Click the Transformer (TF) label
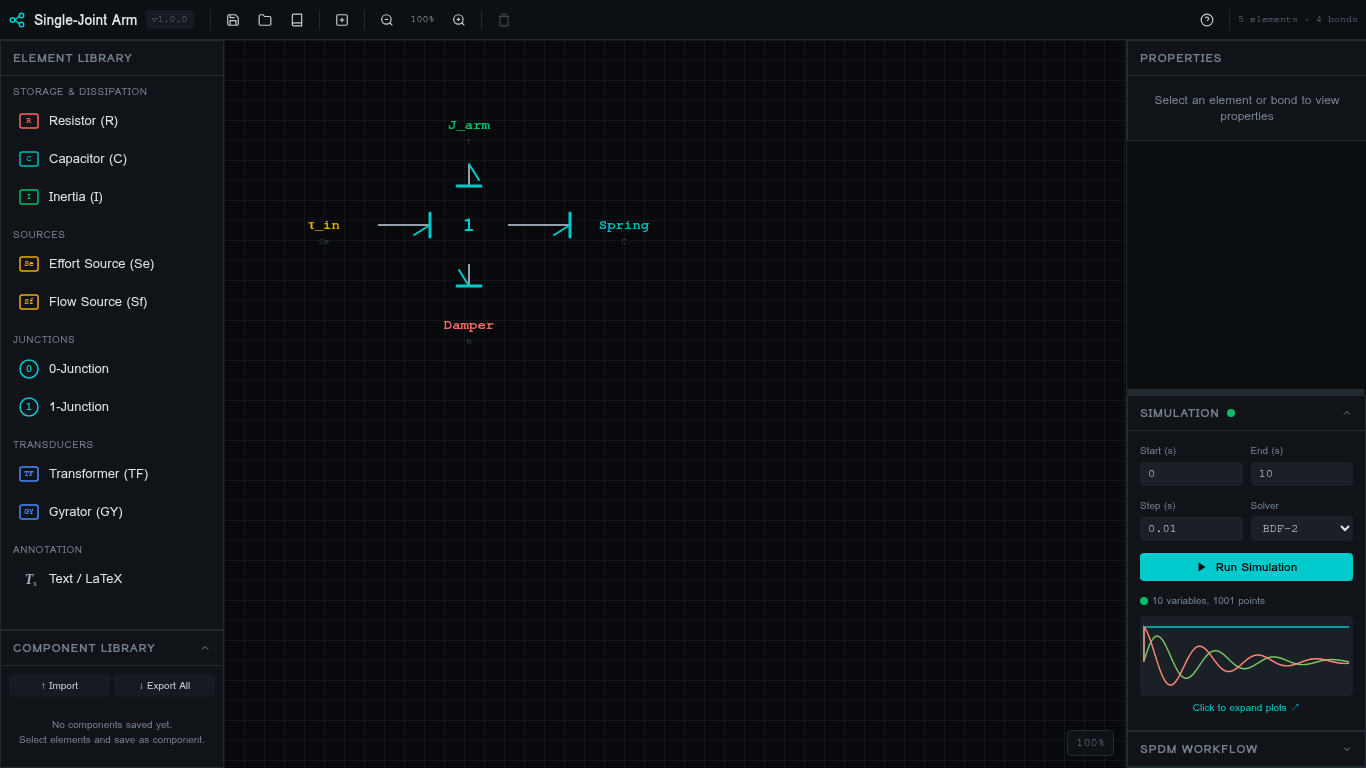The image size is (1366, 768). tap(98, 474)
